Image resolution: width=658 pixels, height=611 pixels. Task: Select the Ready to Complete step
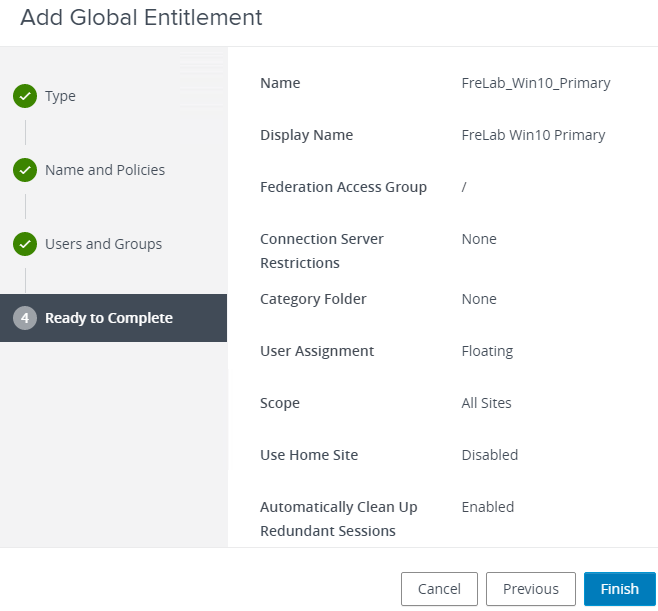coord(109,318)
